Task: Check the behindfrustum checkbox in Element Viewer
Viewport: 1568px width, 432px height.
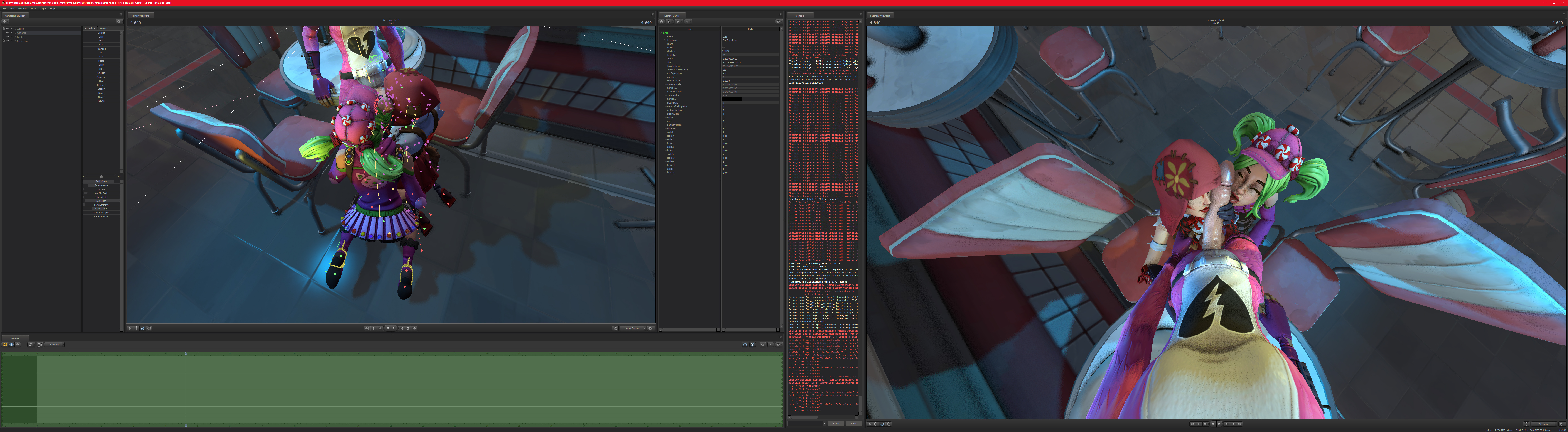Action: click(x=724, y=125)
